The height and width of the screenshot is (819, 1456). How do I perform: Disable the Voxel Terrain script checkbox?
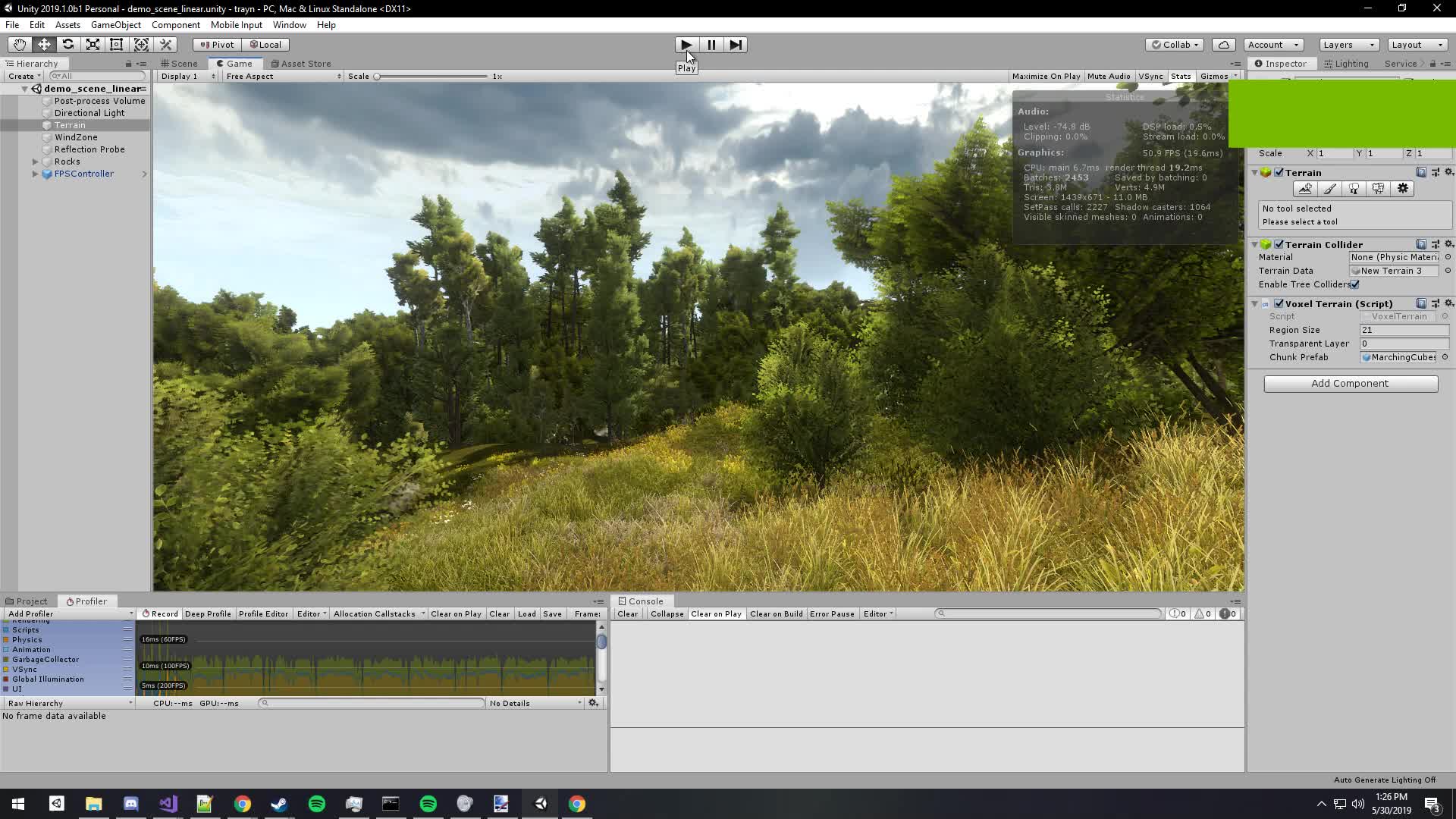tap(1280, 303)
